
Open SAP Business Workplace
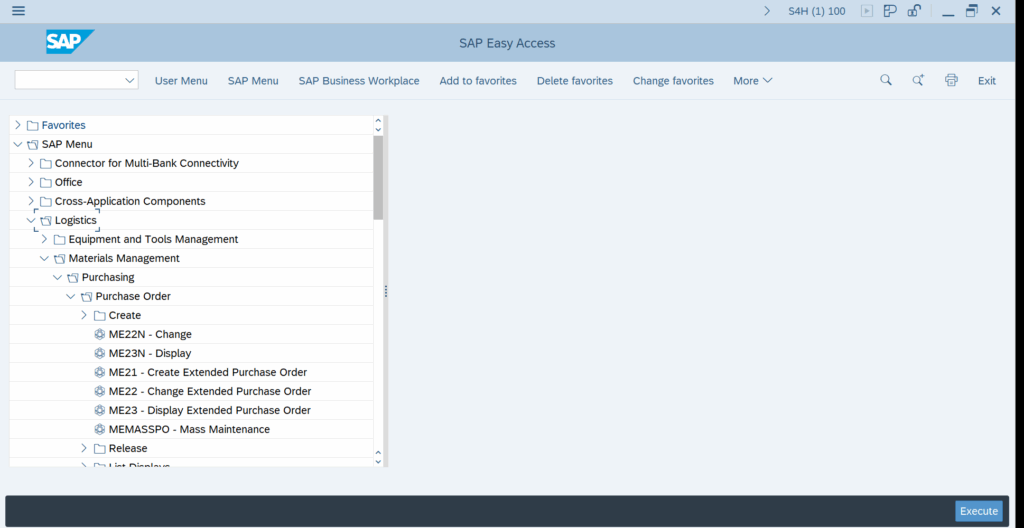[x=359, y=80]
